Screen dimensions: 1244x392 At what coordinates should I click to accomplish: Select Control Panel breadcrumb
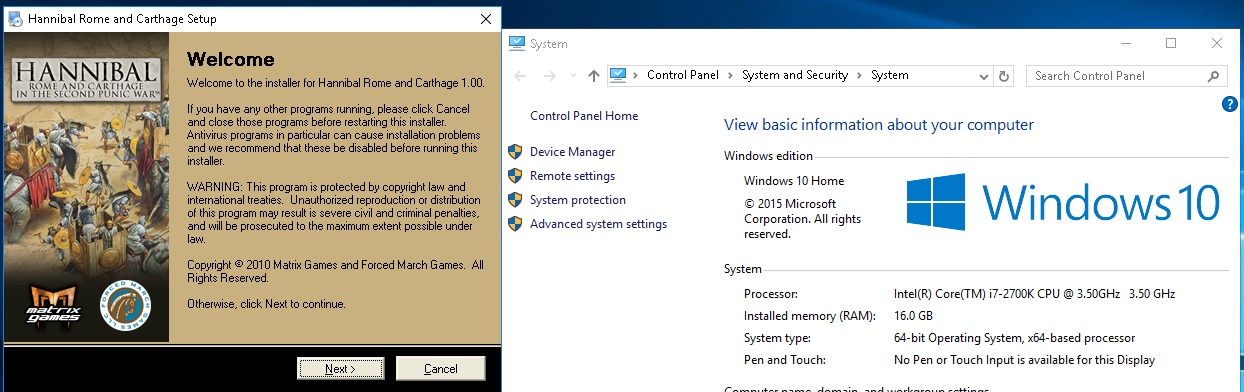(x=683, y=75)
